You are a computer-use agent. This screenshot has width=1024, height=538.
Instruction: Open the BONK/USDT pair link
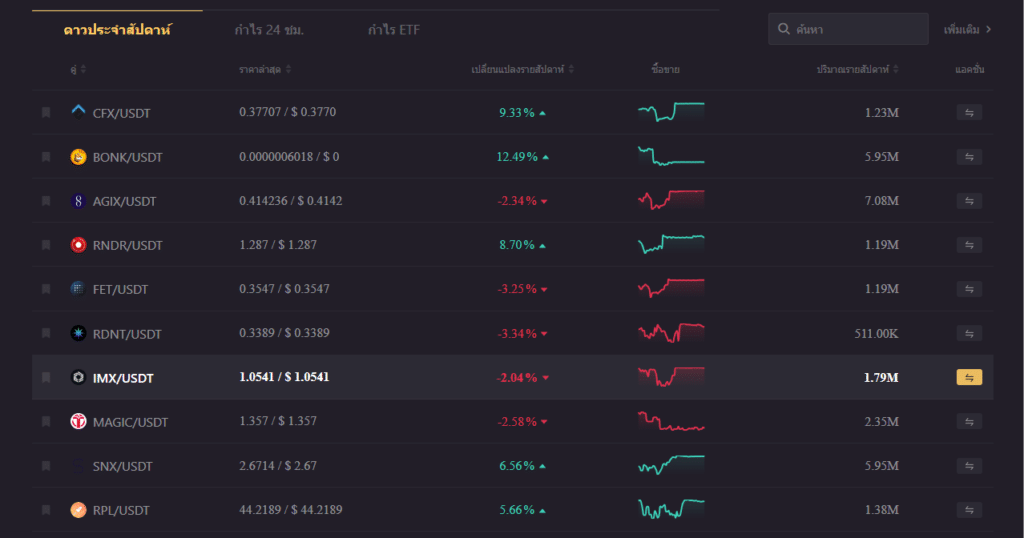tap(127, 157)
